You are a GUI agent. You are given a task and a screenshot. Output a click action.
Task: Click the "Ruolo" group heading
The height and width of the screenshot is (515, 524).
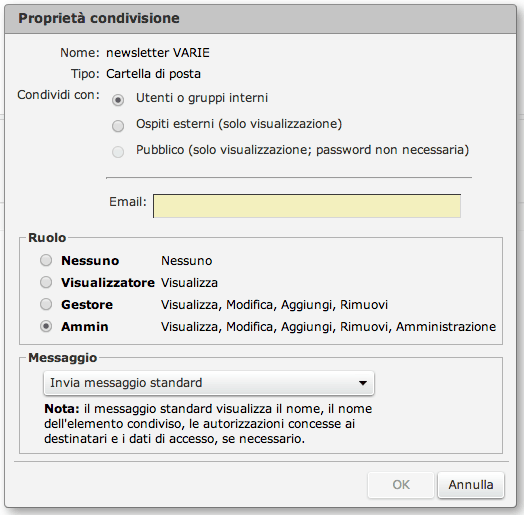pyautogui.click(x=47, y=238)
